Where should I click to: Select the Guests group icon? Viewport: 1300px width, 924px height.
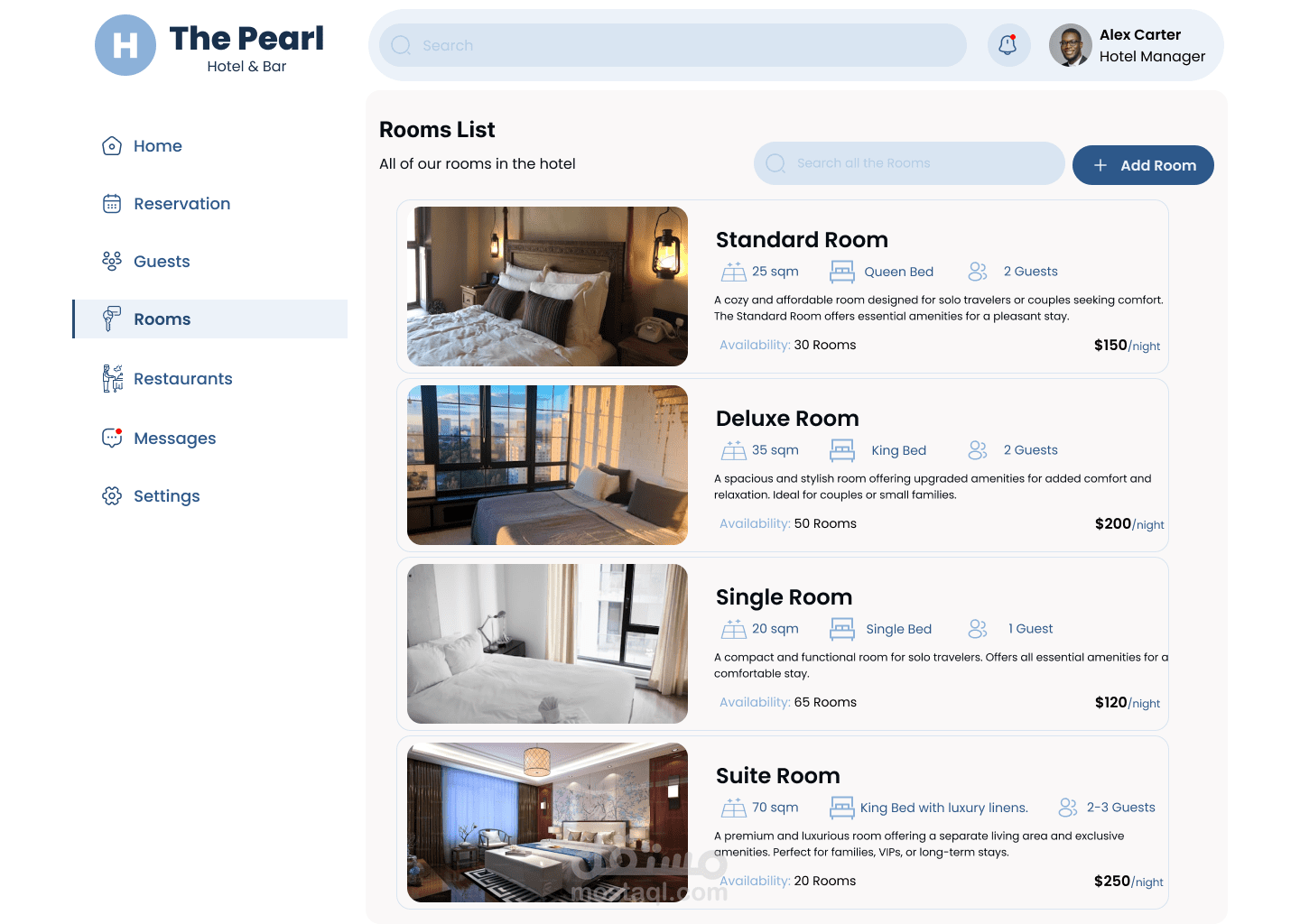(x=112, y=262)
